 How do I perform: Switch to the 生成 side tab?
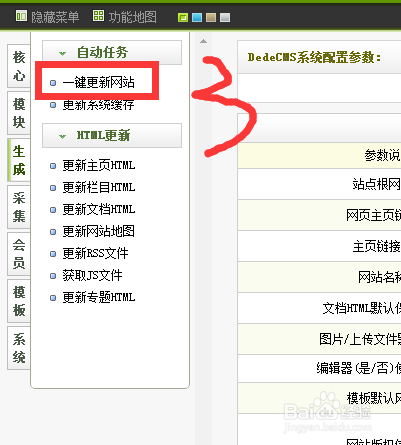point(19,160)
